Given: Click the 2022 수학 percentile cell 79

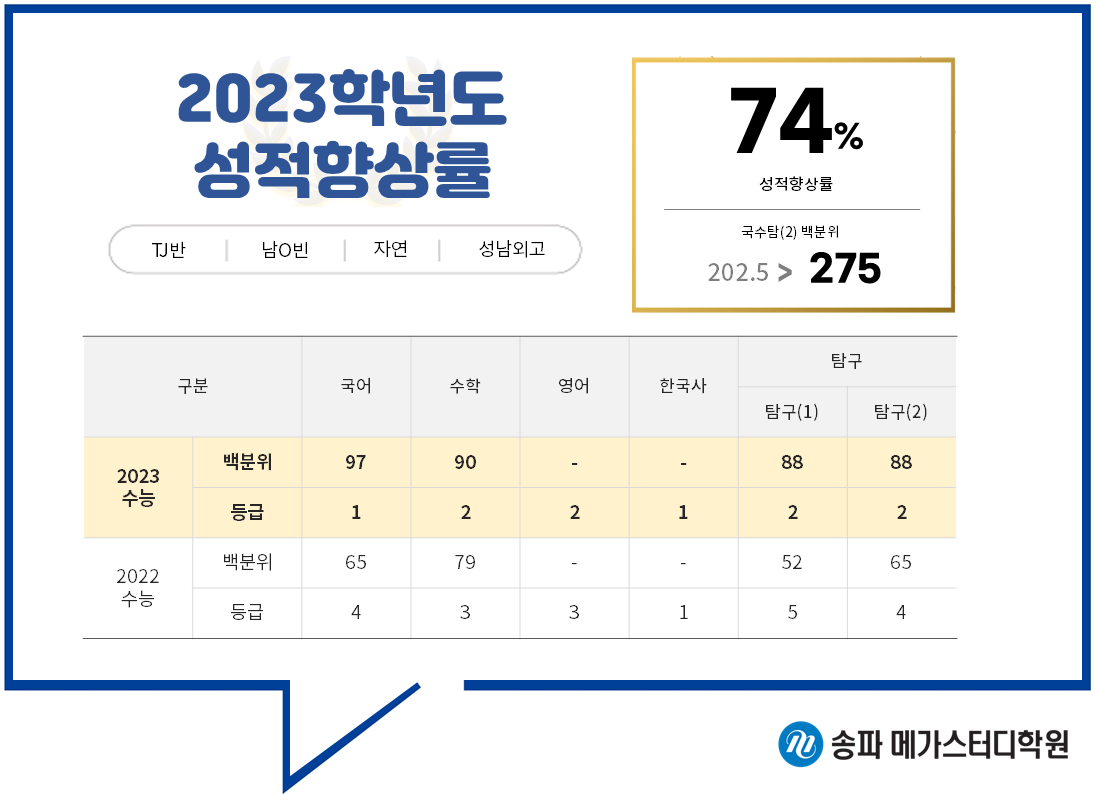Looking at the screenshot, I should click(465, 562).
